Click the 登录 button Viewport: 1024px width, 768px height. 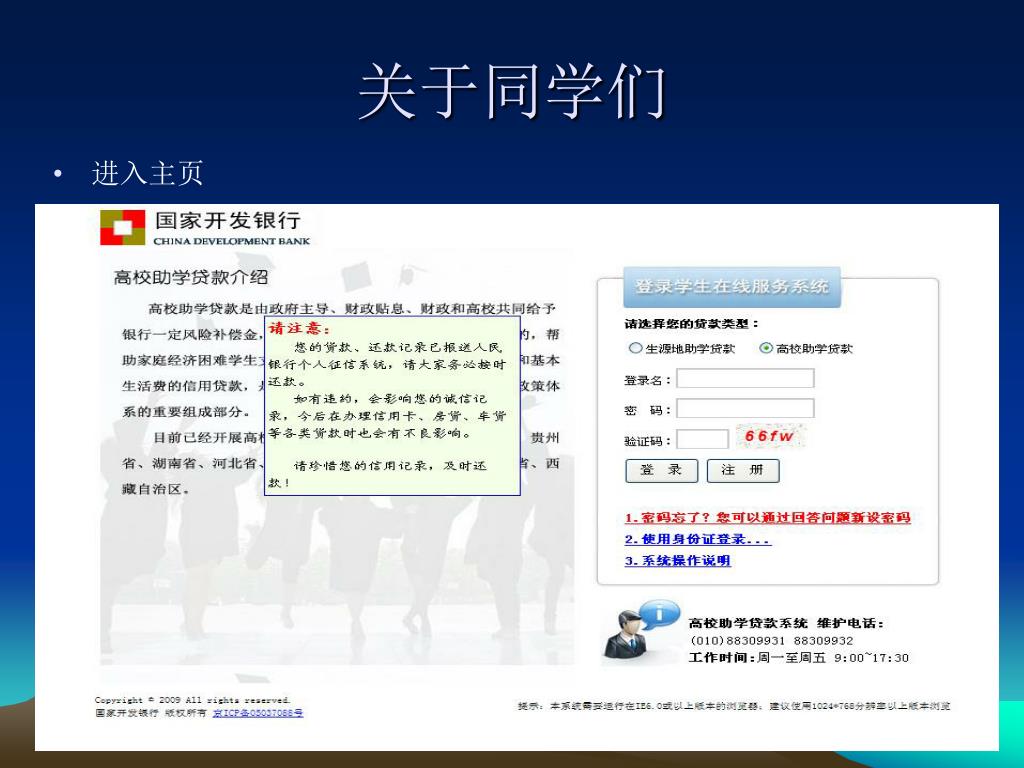pyautogui.click(x=661, y=470)
